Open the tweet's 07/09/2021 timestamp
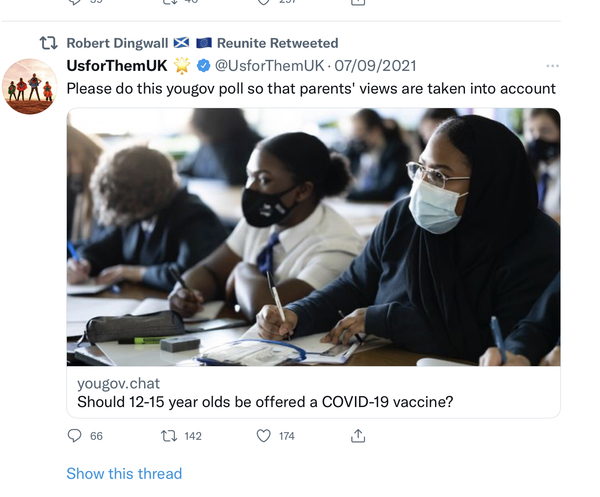Image resolution: width=600 pixels, height=497 pixels. click(374, 66)
